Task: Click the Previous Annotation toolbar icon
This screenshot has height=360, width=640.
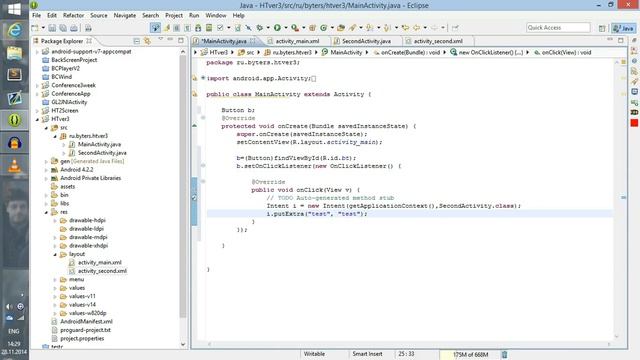Action: tap(387, 28)
